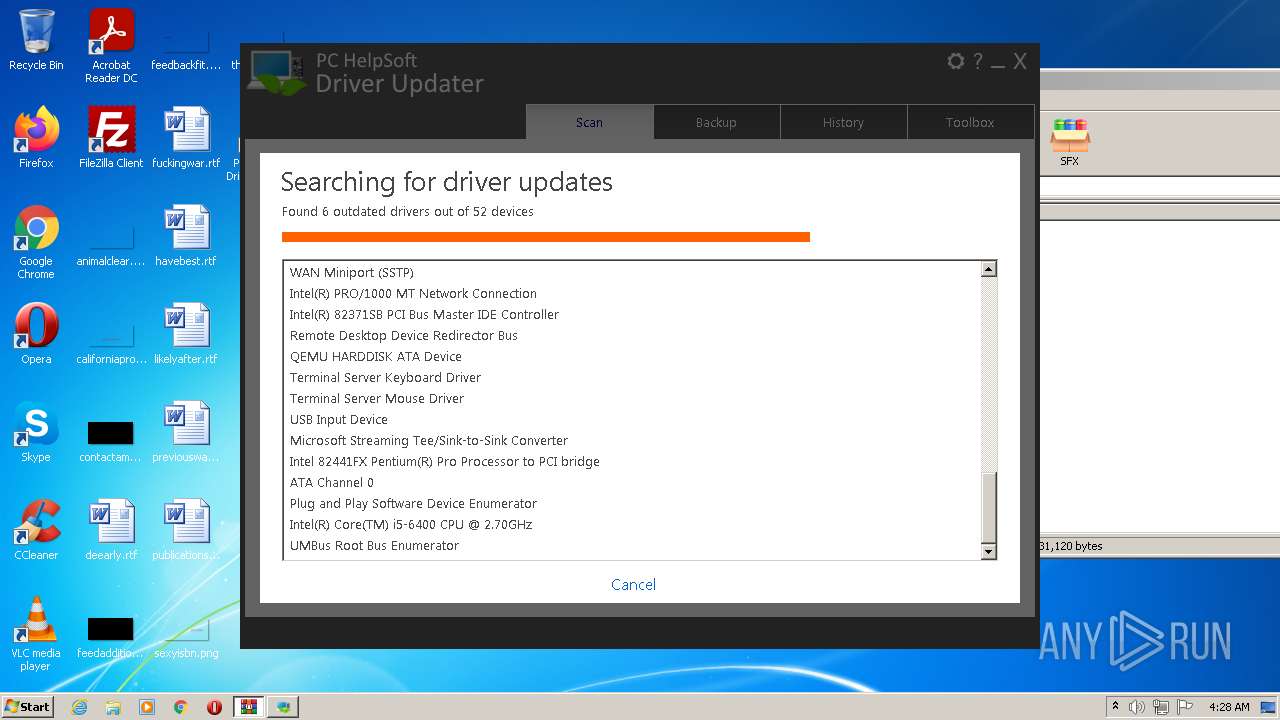This screenshot has height=720, width=1280.
Task: Select WAN Miniport (SSTP) in the list
Action: click(x=351, y=272)
